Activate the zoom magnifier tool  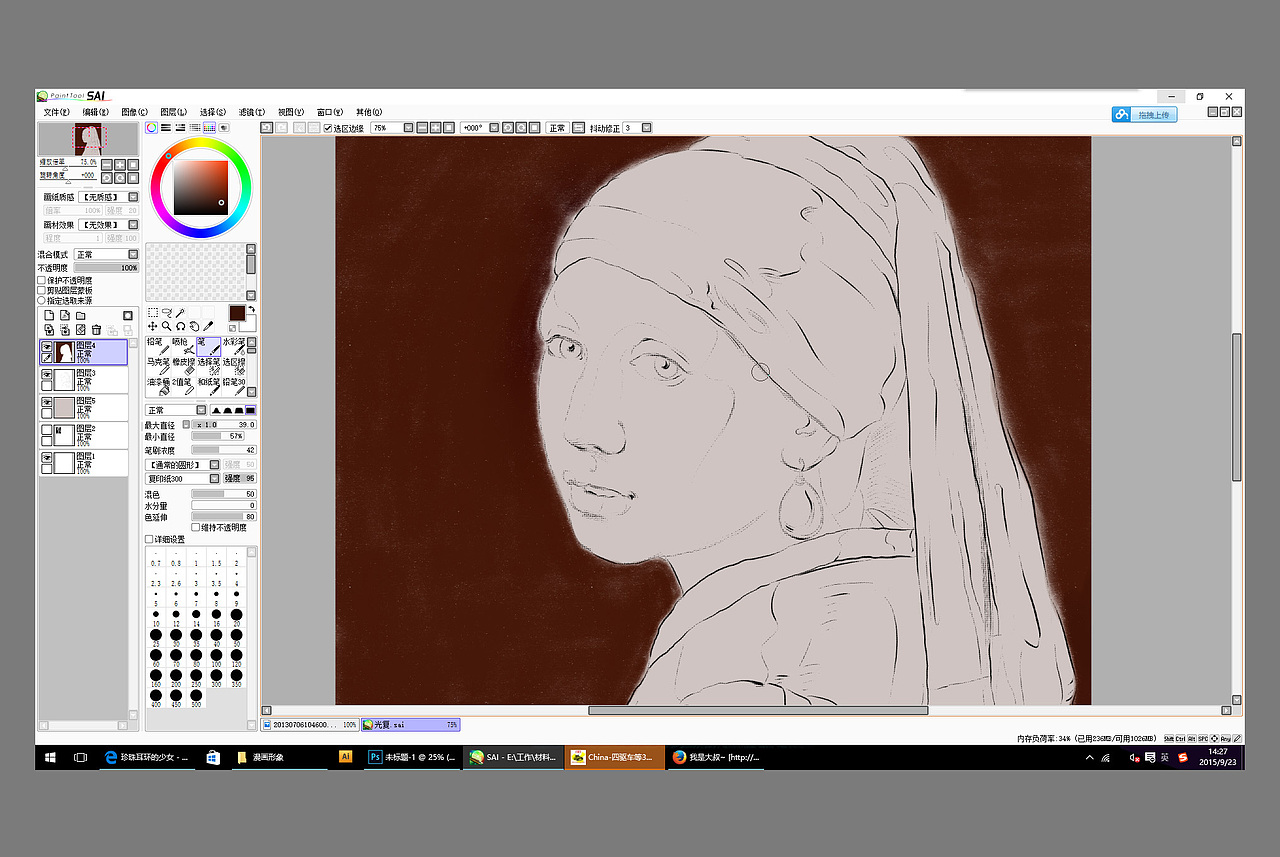[x=167, y=326]
